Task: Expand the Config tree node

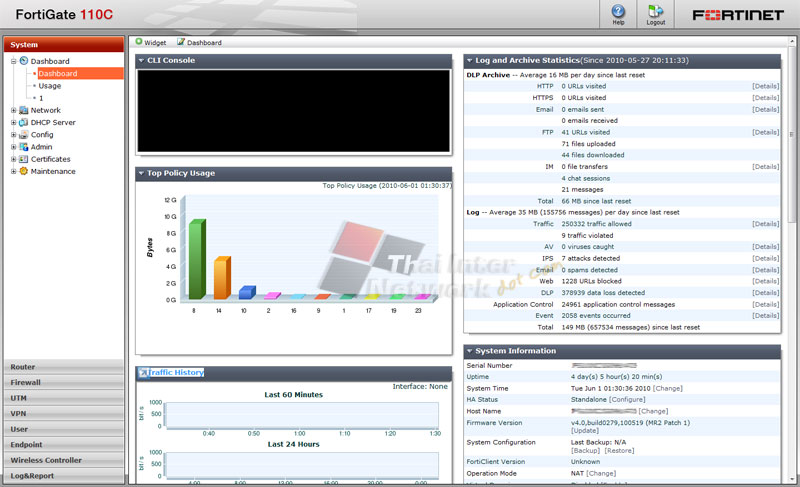Action: [x=14, y=135]
